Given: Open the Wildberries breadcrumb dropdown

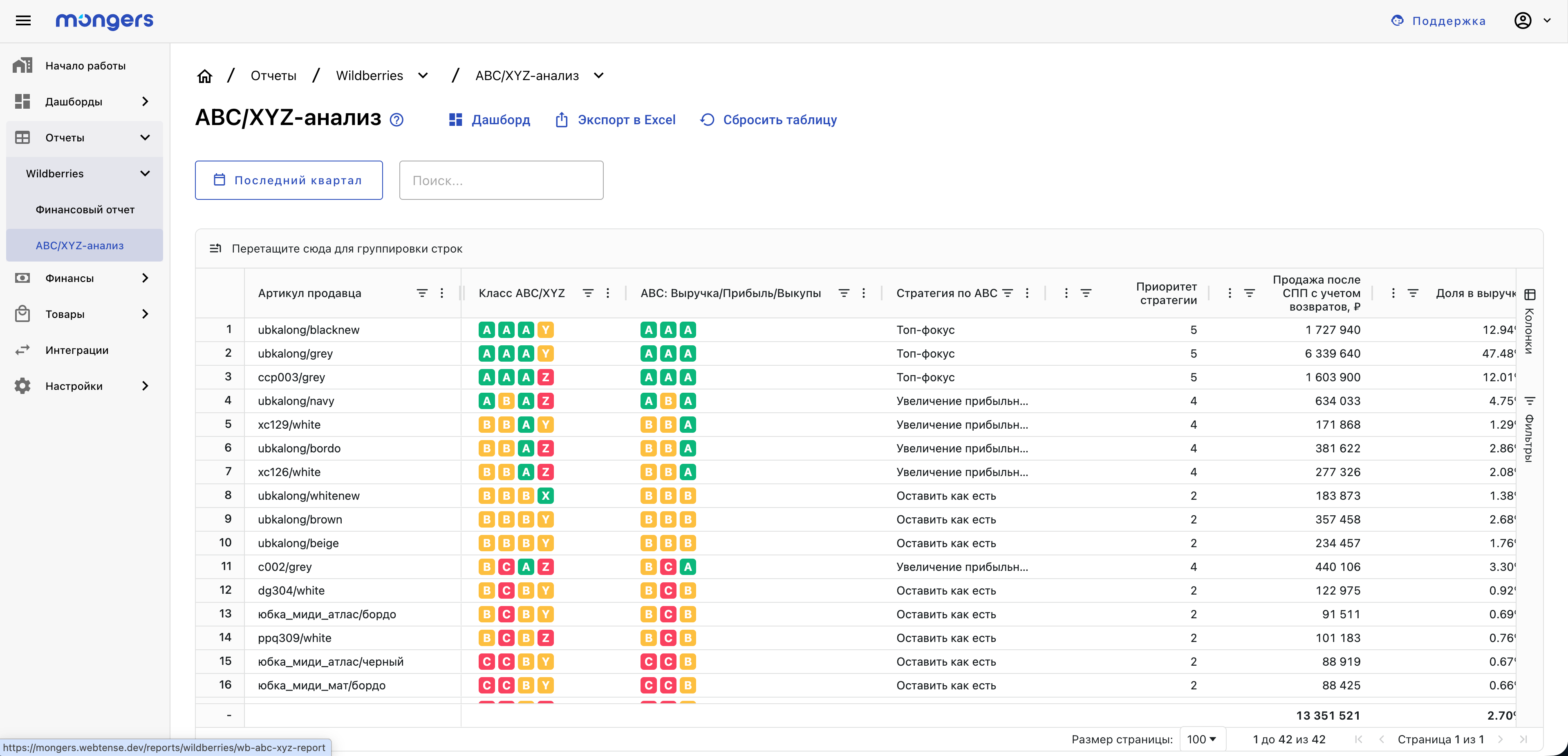Looking at the screenshot, I should pyautogui.click(x=423, y=76).
